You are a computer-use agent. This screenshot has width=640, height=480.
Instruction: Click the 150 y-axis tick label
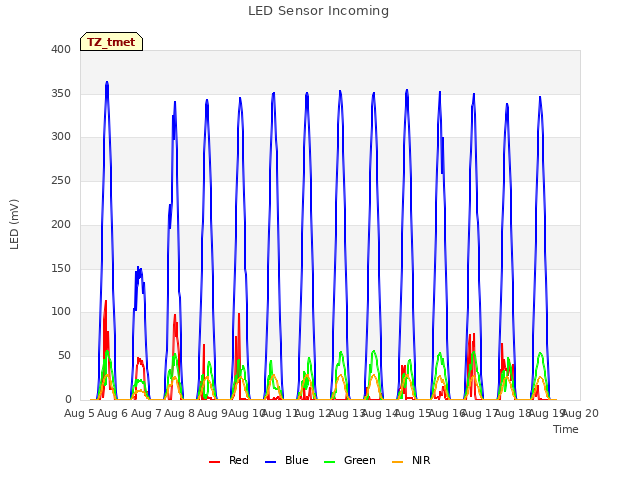(x=61, y=268)
